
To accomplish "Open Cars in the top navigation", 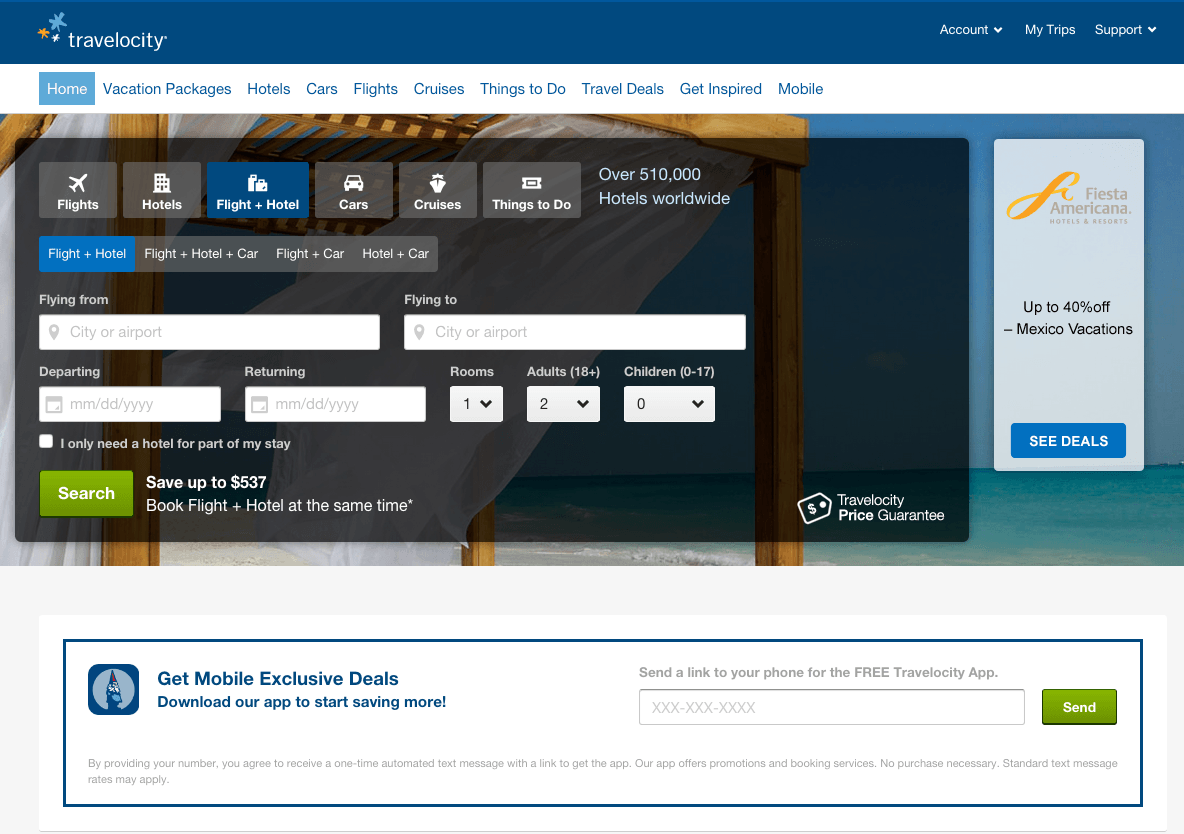I will [322, 89].
